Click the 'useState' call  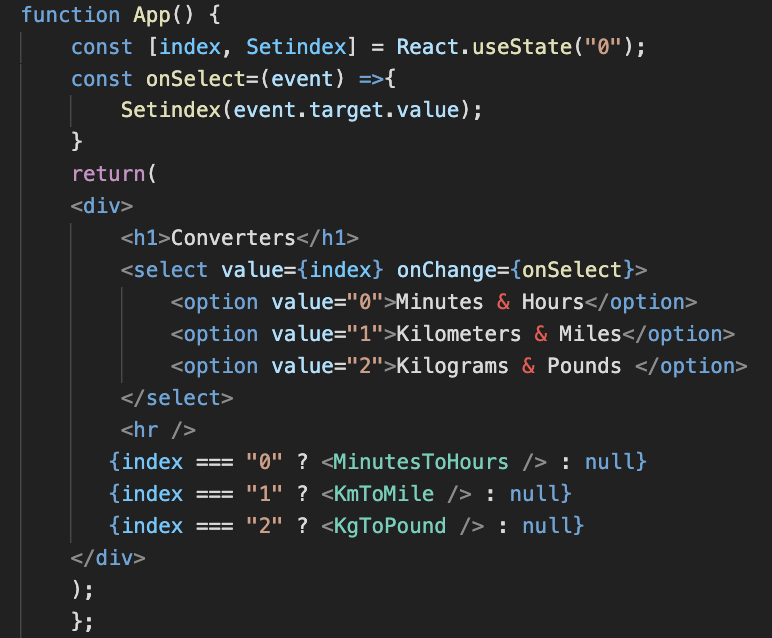click(522, 47)
